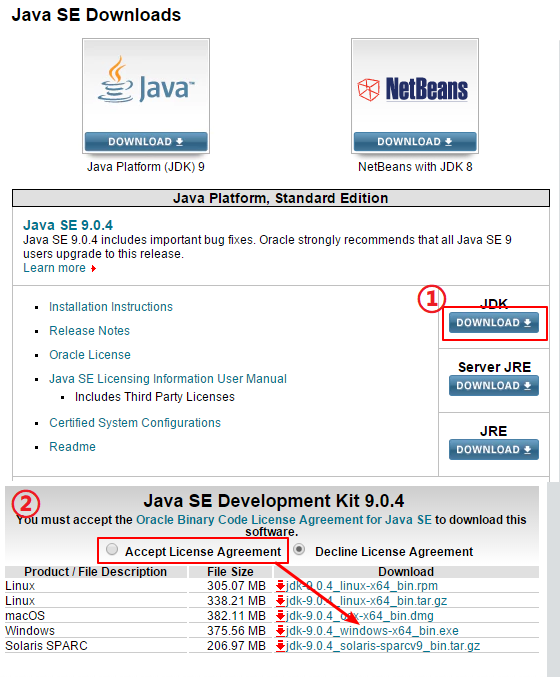The width and height of the screenshot is (560, 677).
Task: Open the Learn more link
Action: [54, 268]
